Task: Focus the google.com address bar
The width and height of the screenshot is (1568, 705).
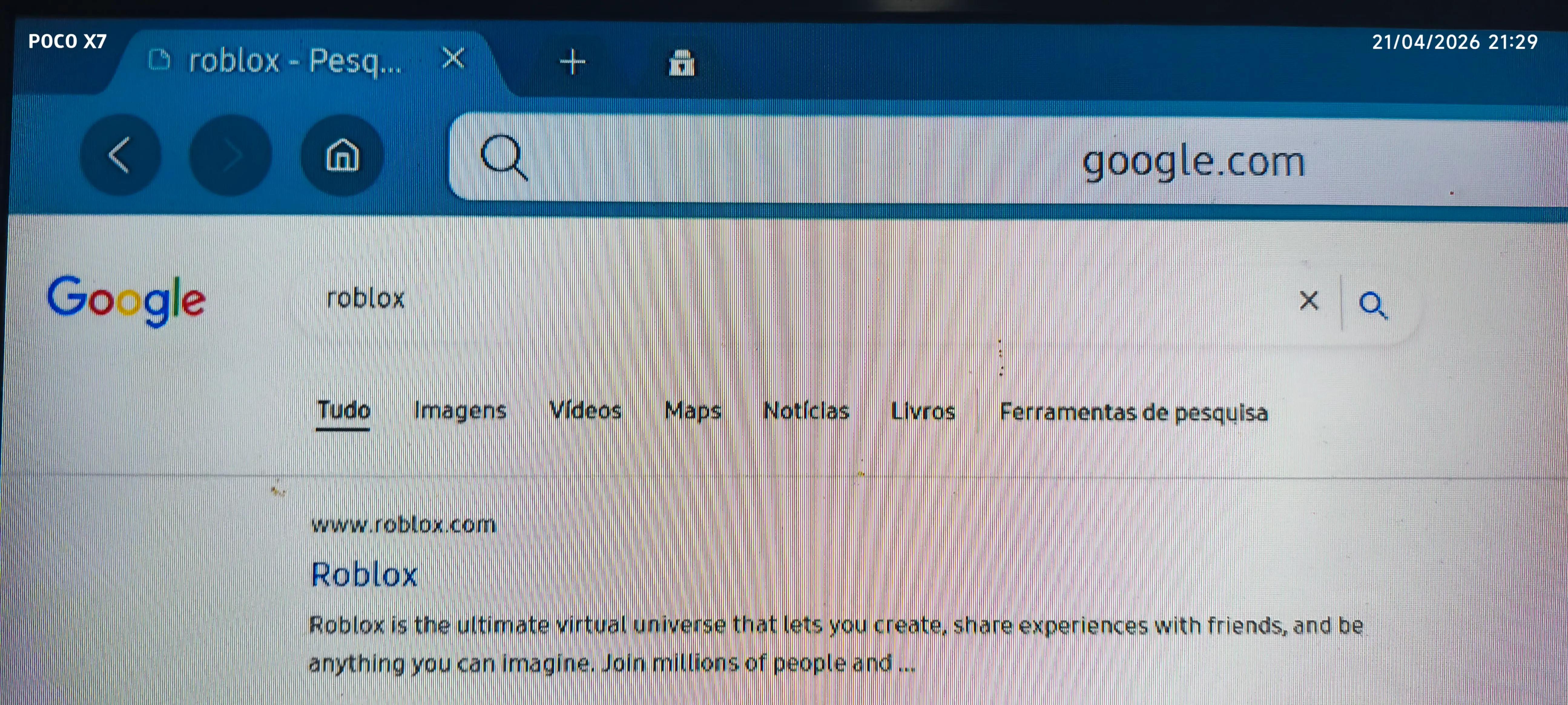Action: [x=1008, y=160]
